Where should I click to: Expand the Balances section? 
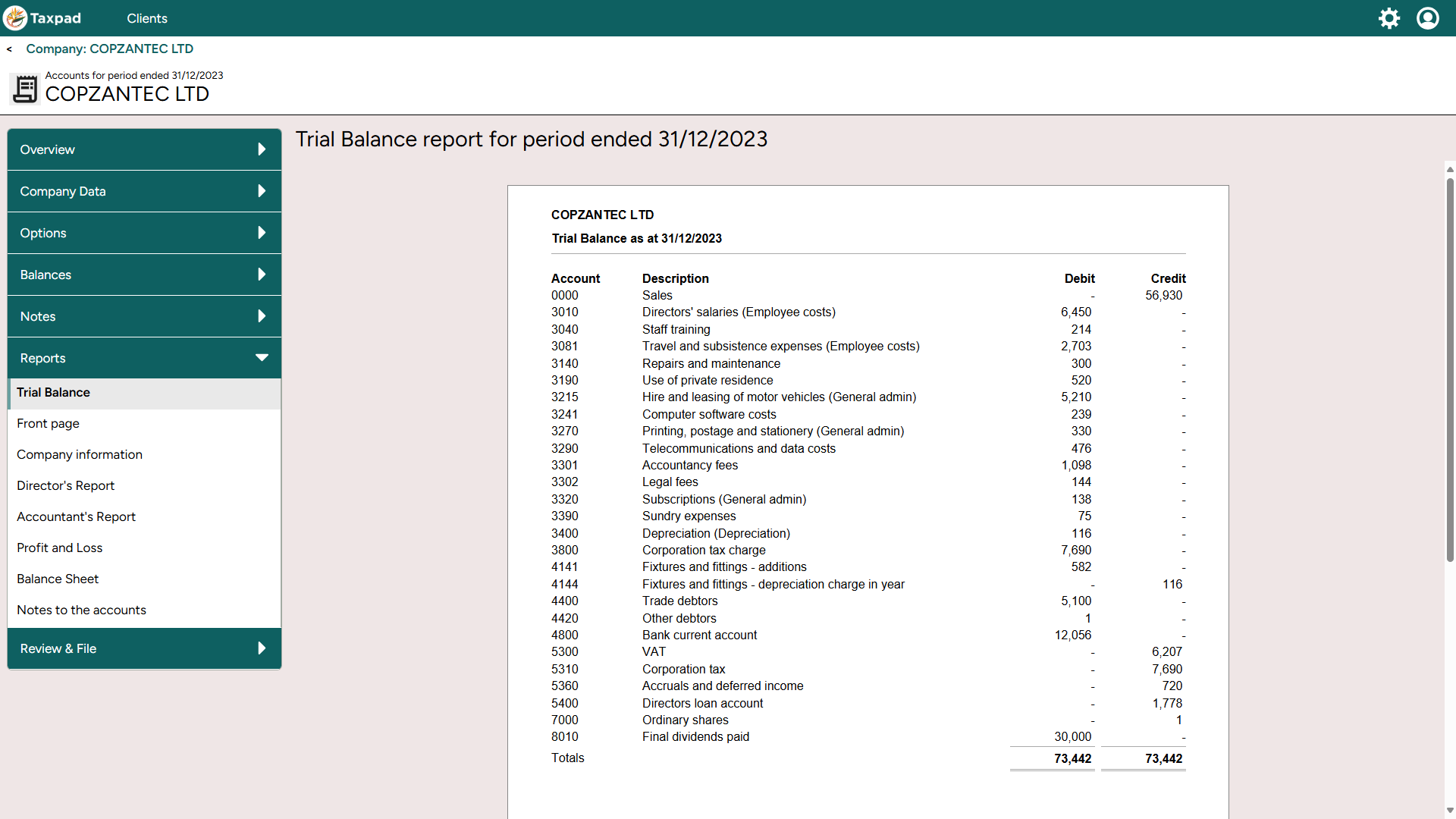click(x=262, y=274)
